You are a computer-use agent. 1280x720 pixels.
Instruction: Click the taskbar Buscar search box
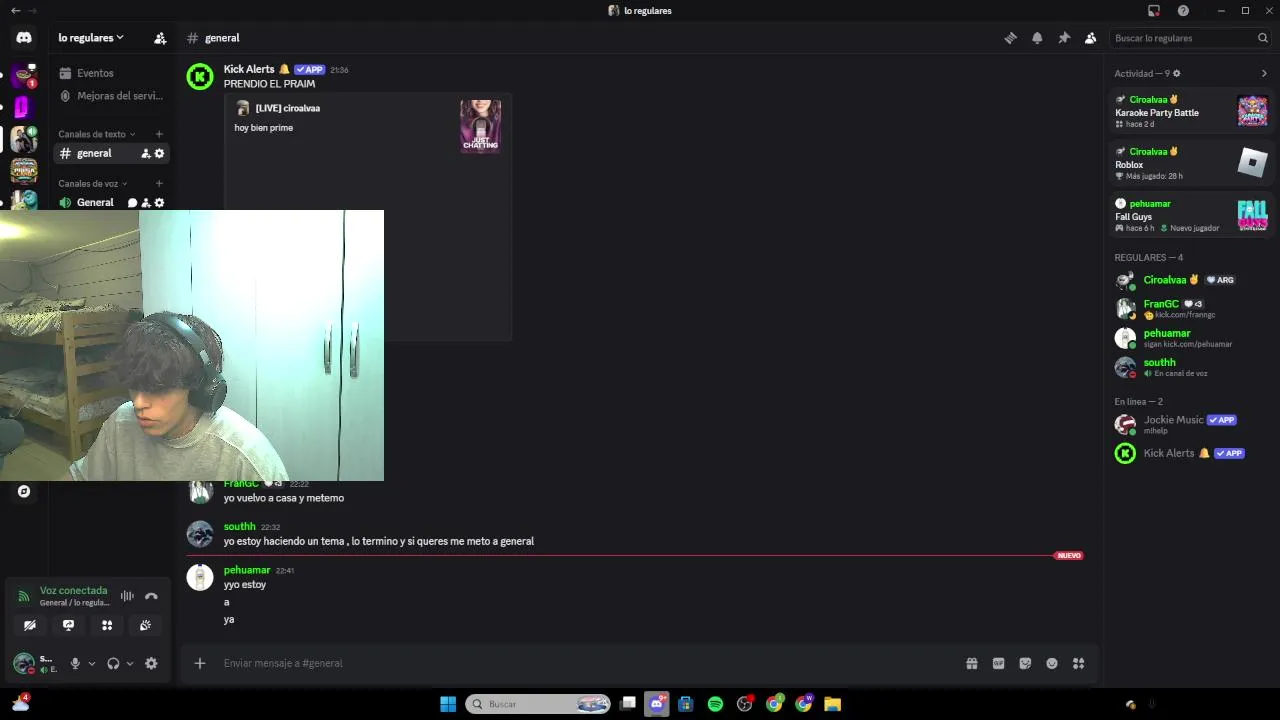tap(538, 704)
